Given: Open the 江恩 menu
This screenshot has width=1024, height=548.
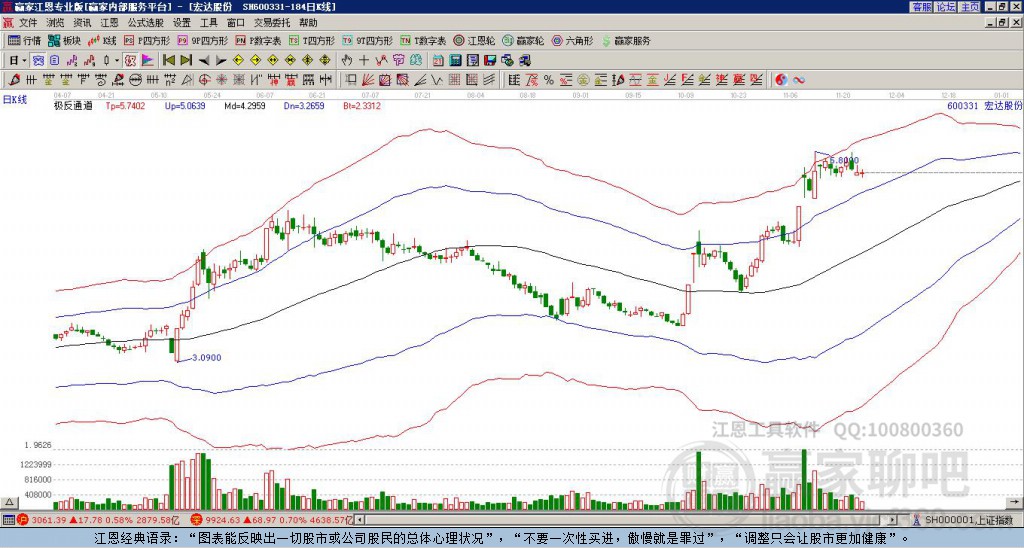Looking at the screenshot, I should point(109,23).
